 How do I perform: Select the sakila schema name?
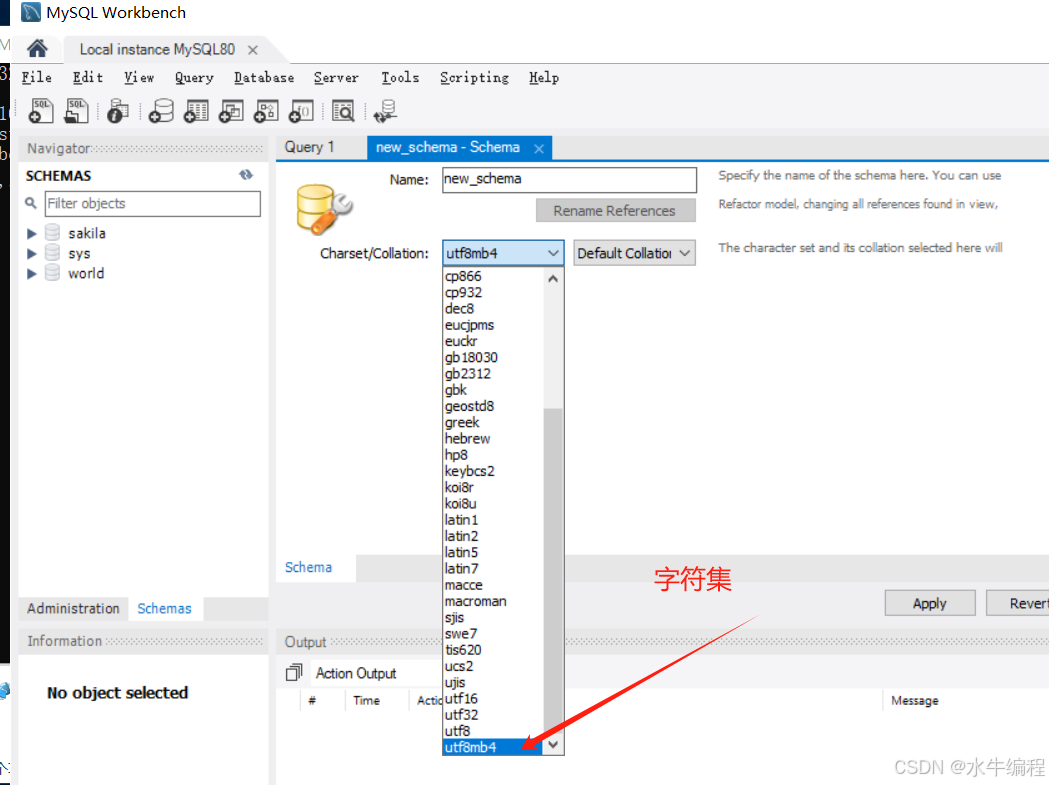[87, 233]
